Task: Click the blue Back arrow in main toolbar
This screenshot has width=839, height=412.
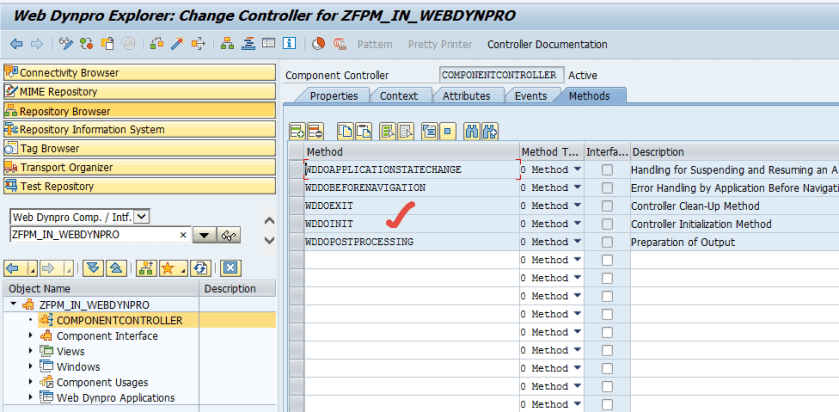Action: tap(16, 44)
